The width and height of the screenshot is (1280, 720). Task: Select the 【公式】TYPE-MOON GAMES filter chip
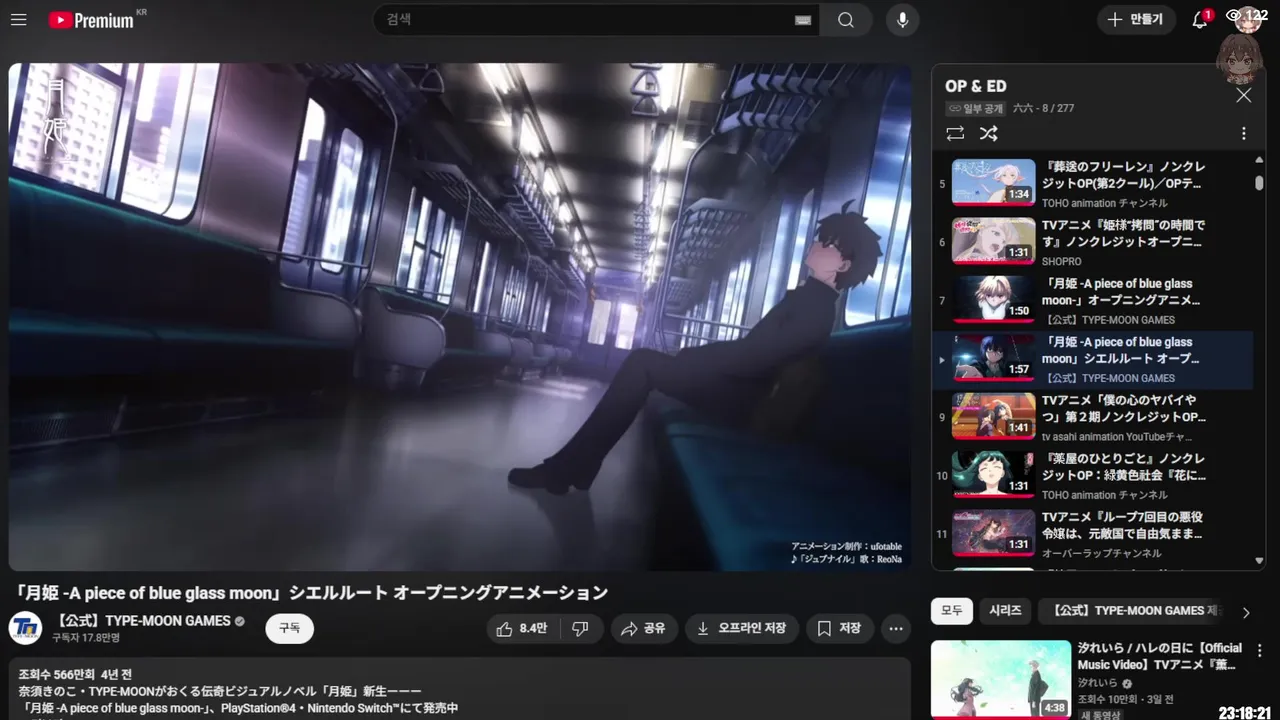point(1131,611)
